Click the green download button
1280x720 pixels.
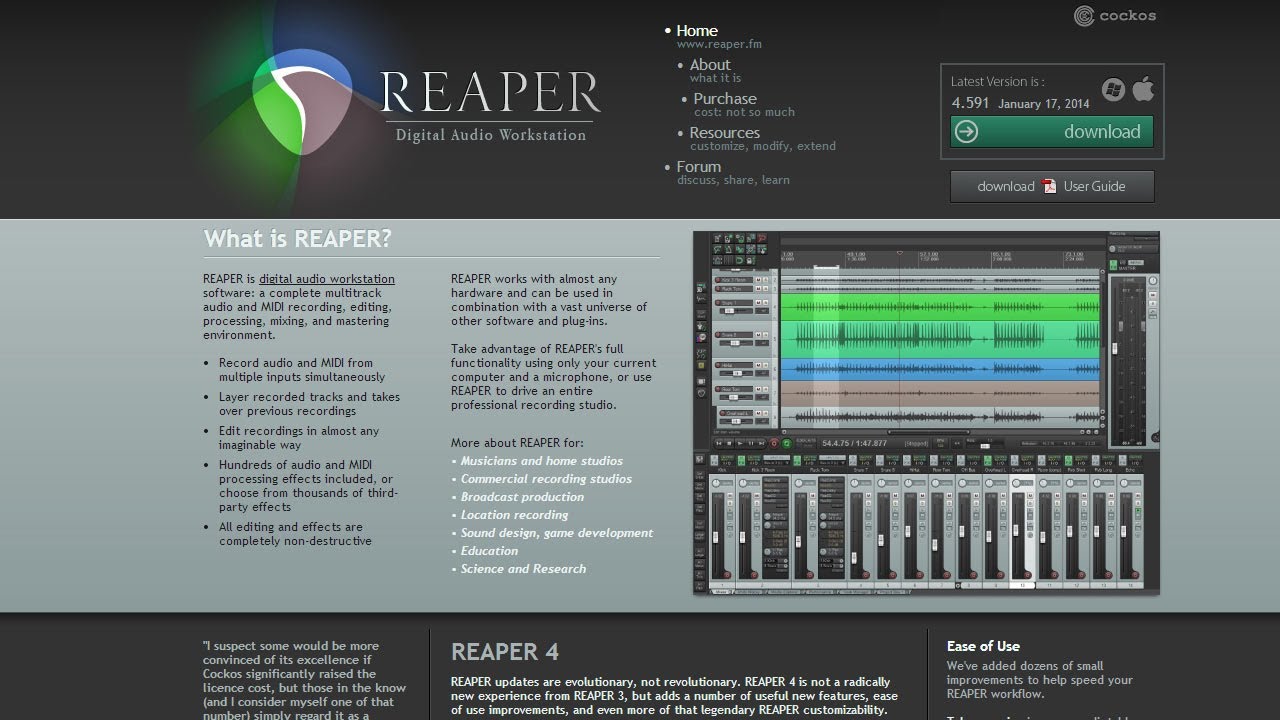(1052, 132)
